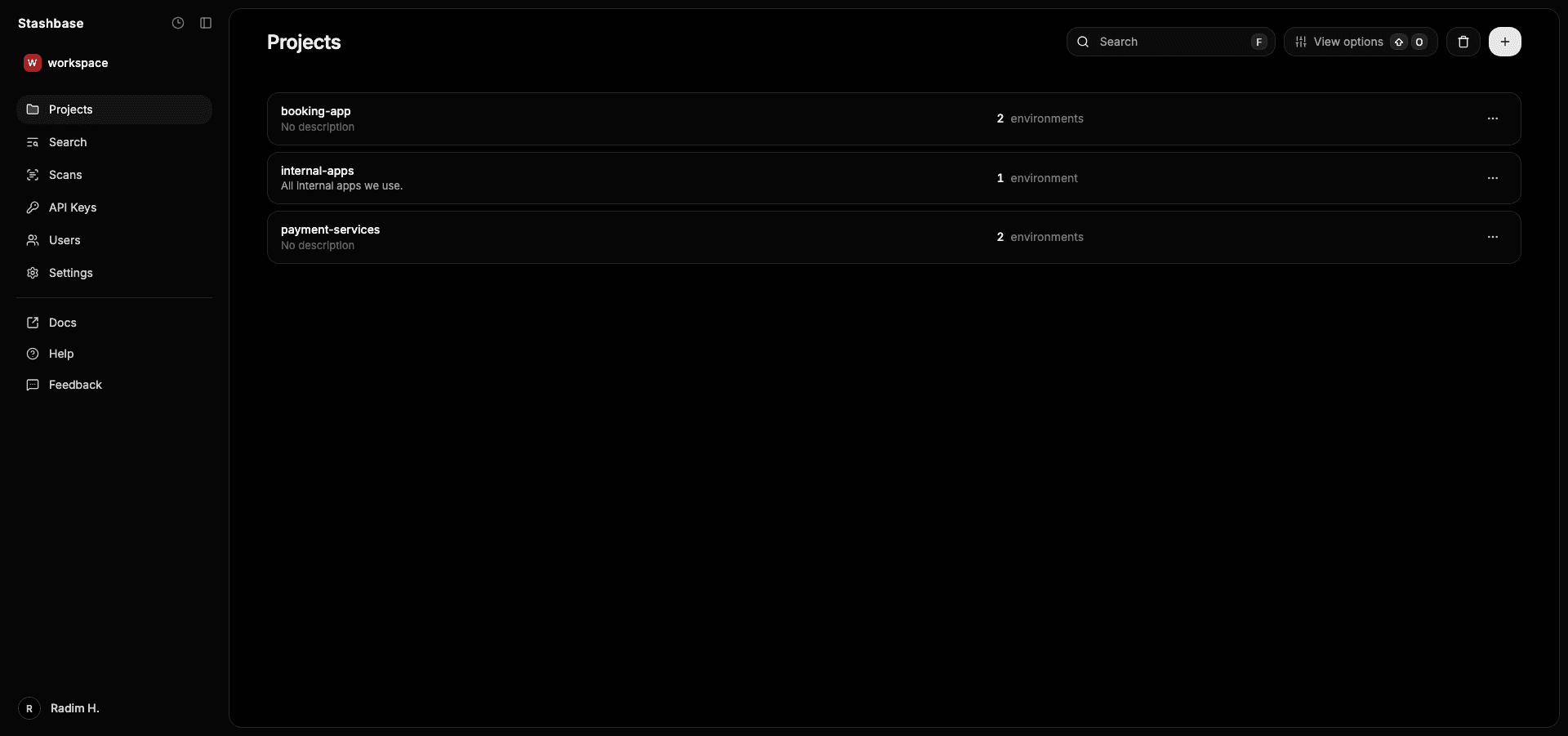The height and width of the screenshot is (736, 1568).
Task: Click booking-app 'No description' text
Action: pos(318,127)
